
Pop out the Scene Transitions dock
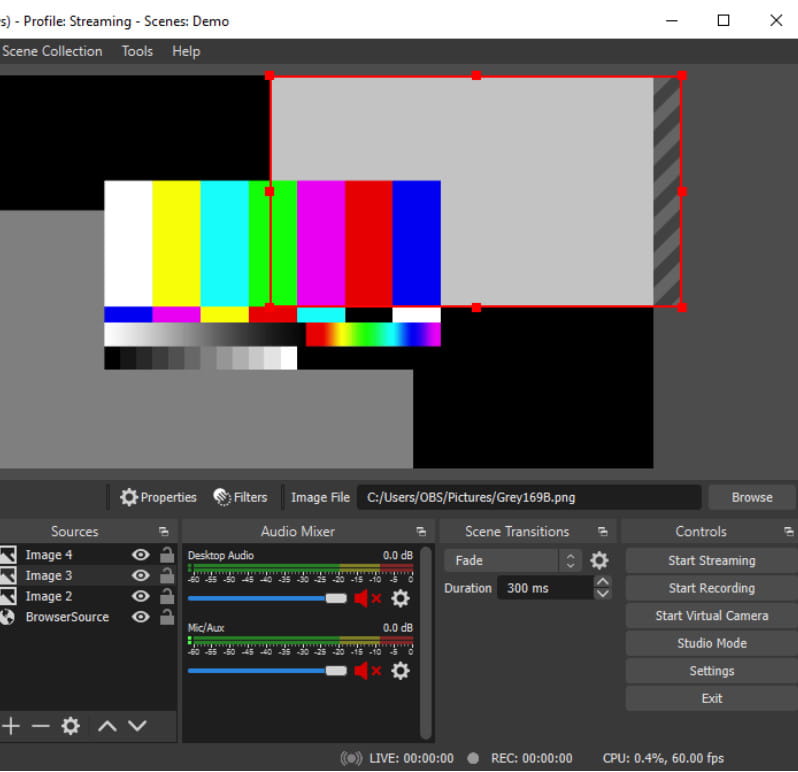click(x=603, y=531)
